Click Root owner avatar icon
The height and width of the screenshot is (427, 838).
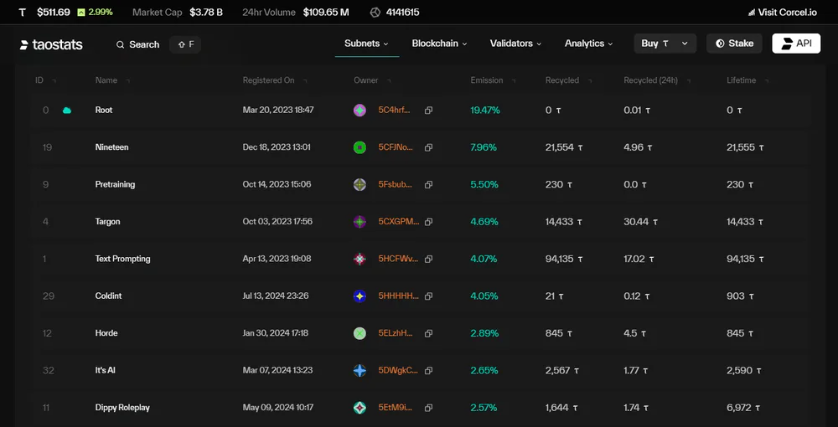click(360, 111)
